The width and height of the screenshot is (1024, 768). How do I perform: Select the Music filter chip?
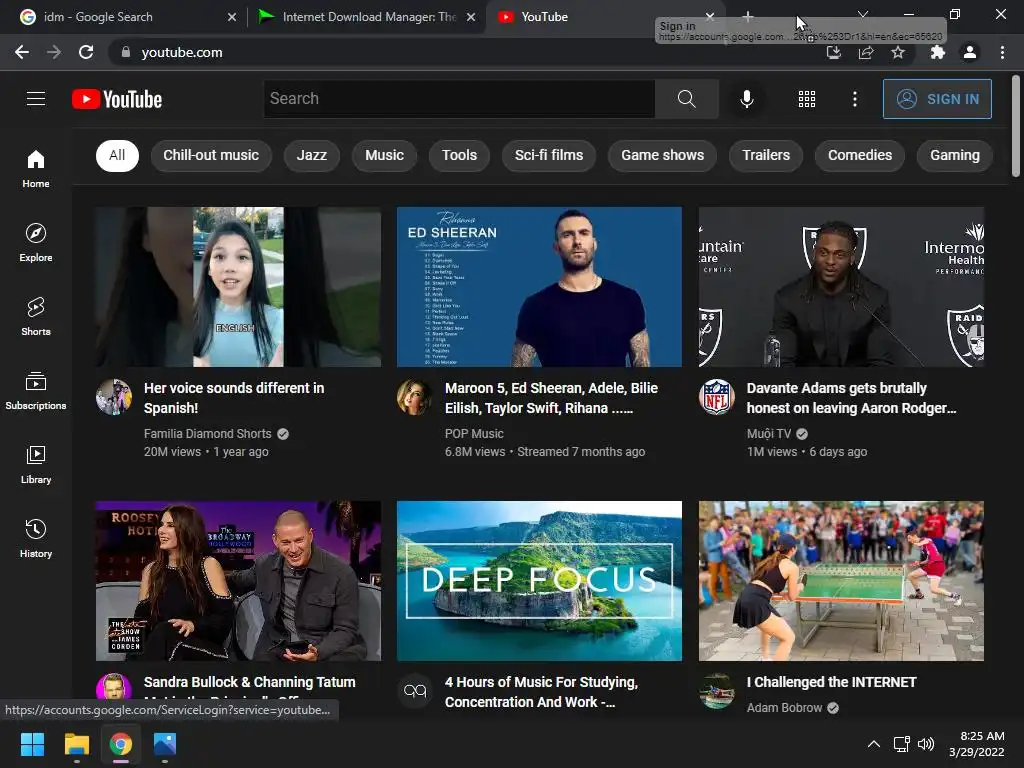click(x=384, y=155)
